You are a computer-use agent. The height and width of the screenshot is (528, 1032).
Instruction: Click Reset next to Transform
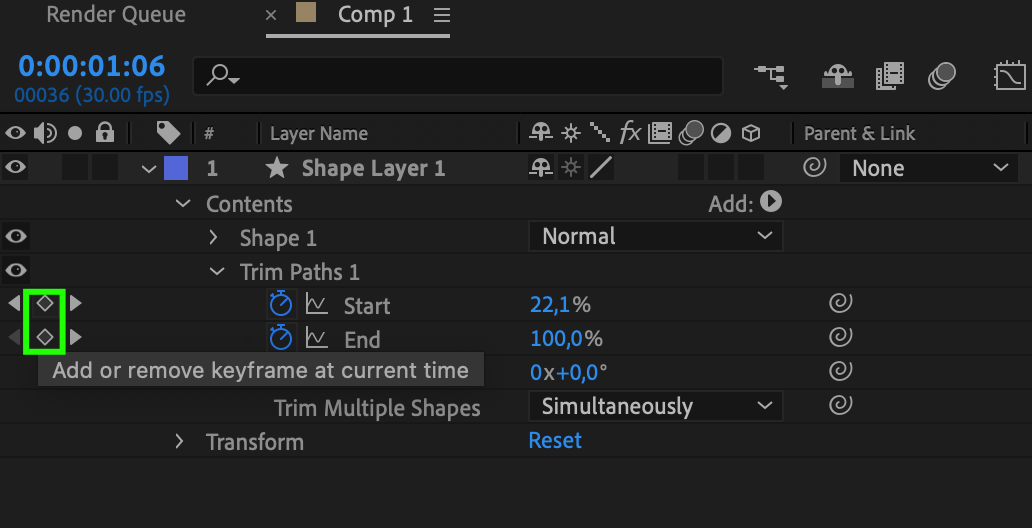555,440
